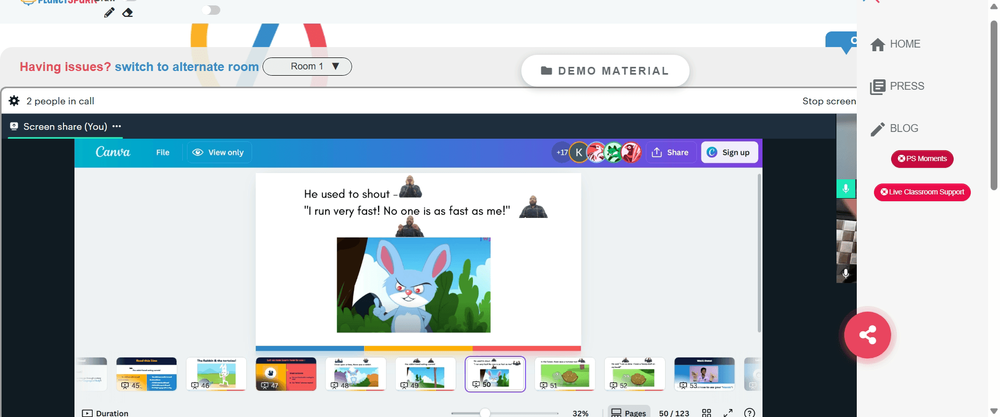
Task: Open call settings gear icon
Action: coord(14,101)
